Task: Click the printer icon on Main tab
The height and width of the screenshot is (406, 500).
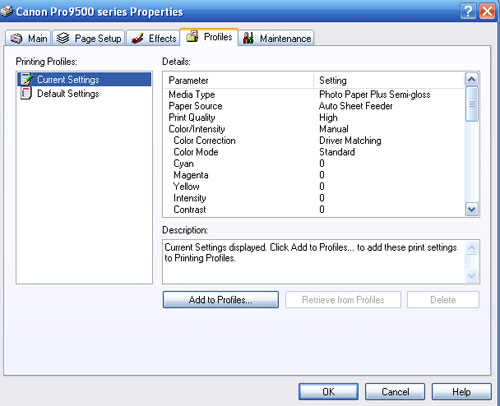Action: (16, 39)
